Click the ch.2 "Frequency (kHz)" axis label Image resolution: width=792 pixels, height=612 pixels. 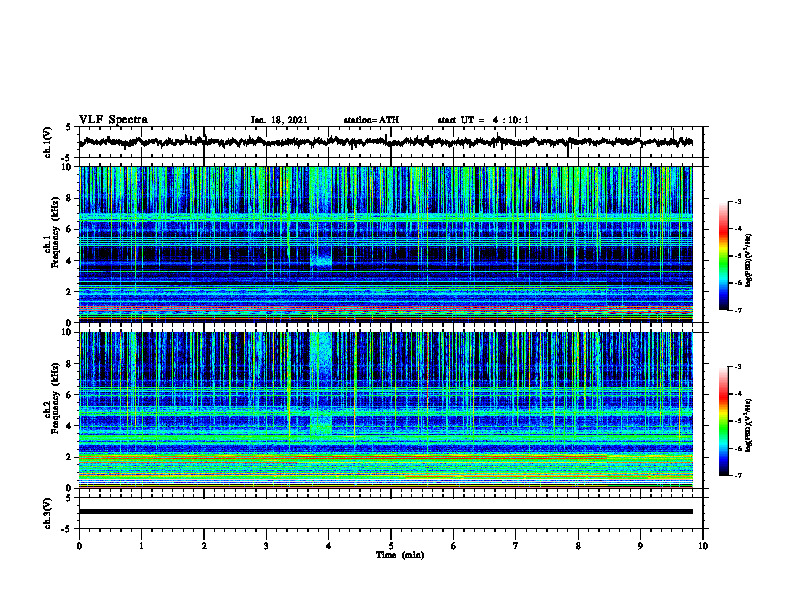point(55,398)
